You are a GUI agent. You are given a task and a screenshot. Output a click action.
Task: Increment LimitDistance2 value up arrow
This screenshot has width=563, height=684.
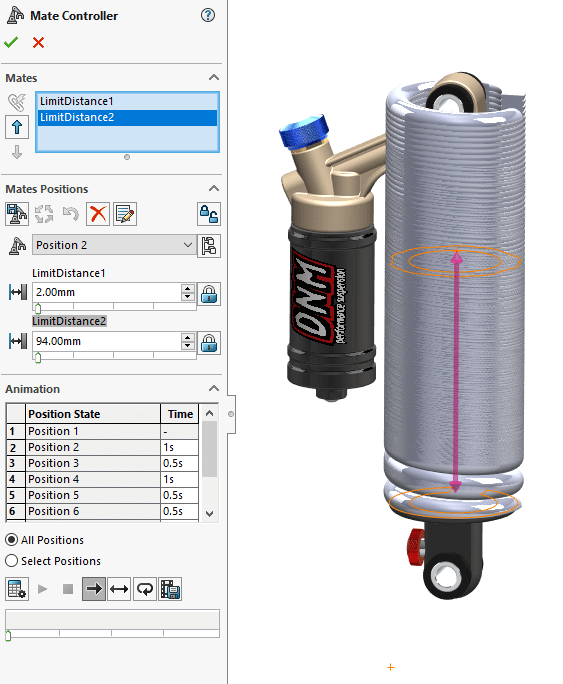[188, 337]
